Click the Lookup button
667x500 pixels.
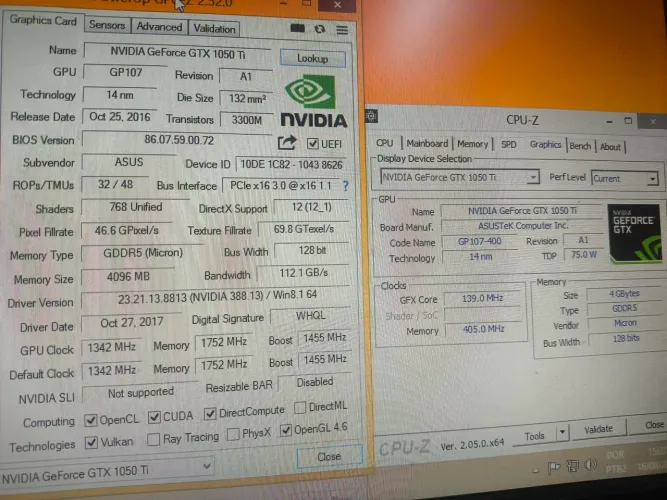click(x=313, y=59)
